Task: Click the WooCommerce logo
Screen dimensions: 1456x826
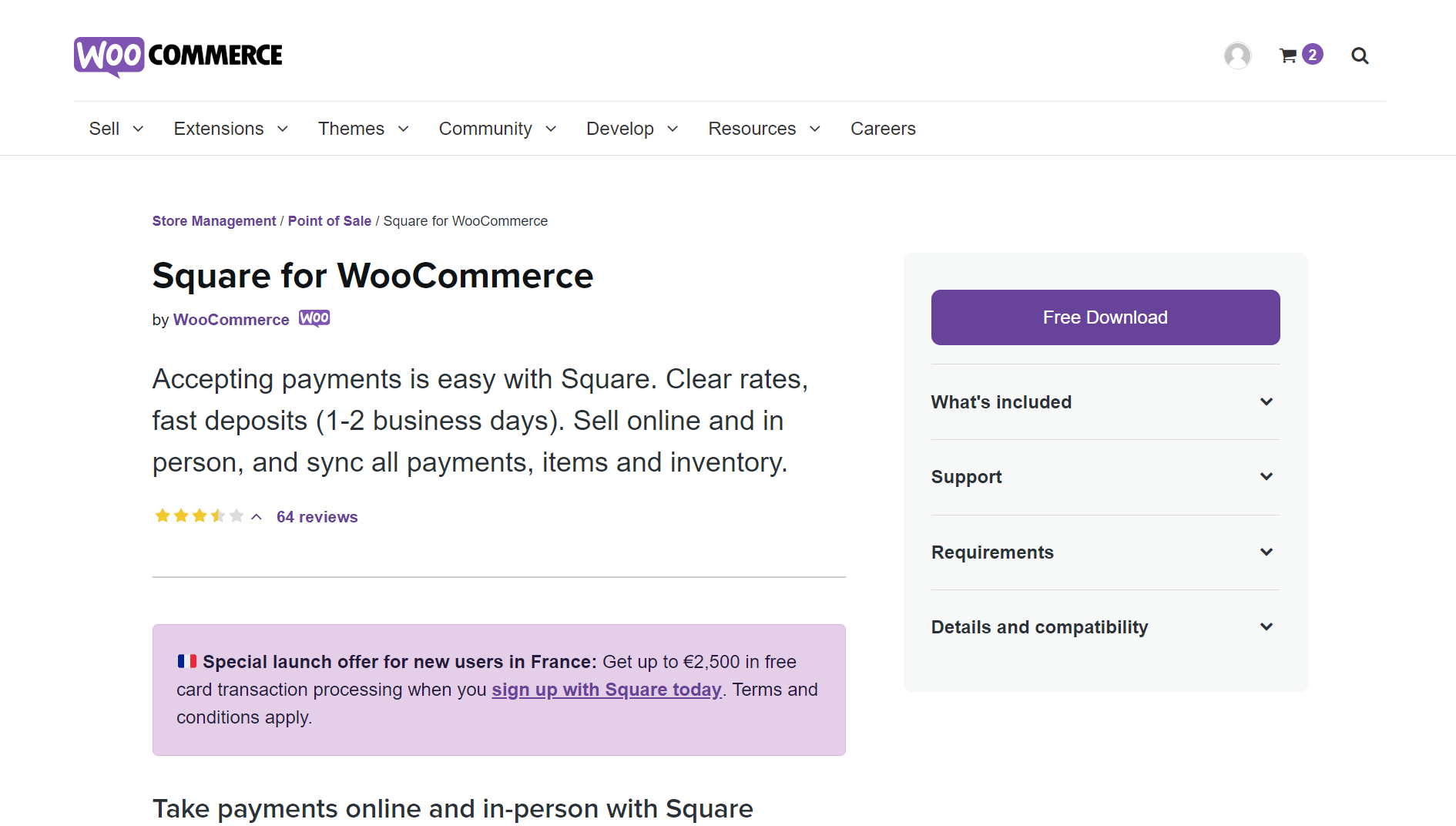Action: tap(178, 56)
